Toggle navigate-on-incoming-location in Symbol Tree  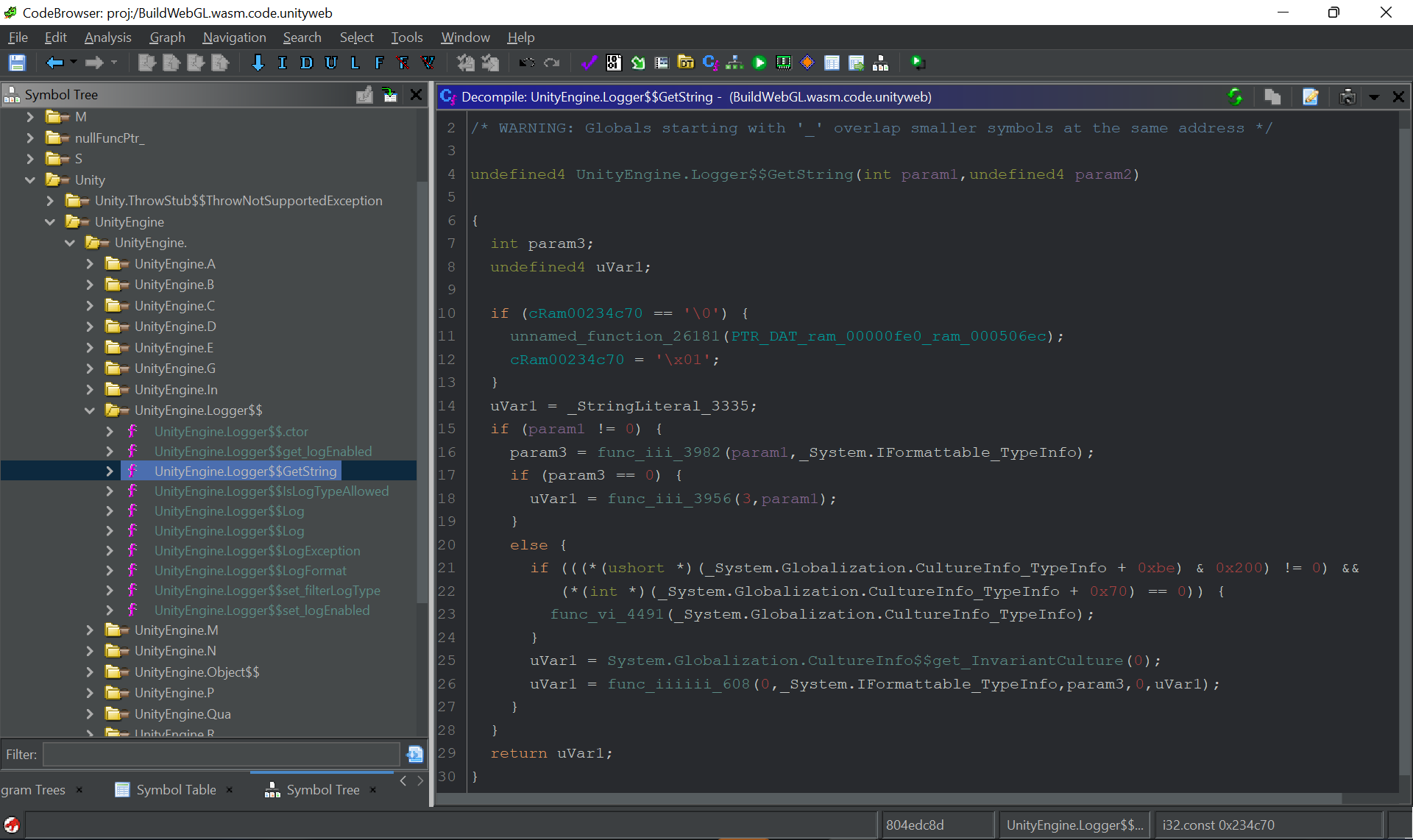[x=389, y=94]
